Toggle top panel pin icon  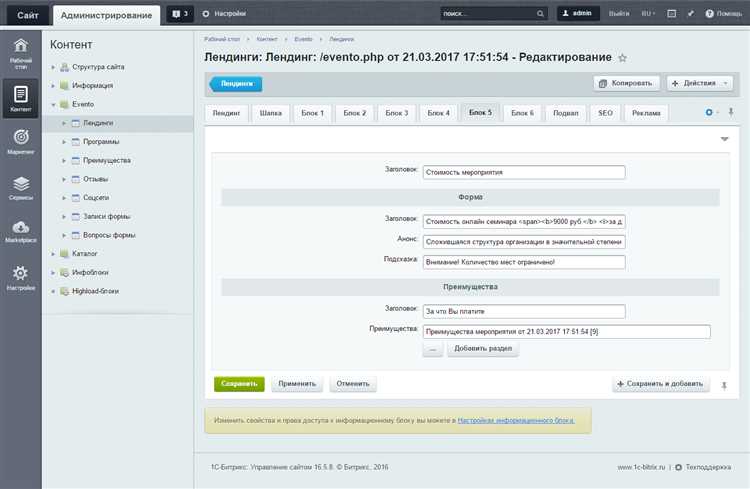pyautogui.click(x=691, y=14)
